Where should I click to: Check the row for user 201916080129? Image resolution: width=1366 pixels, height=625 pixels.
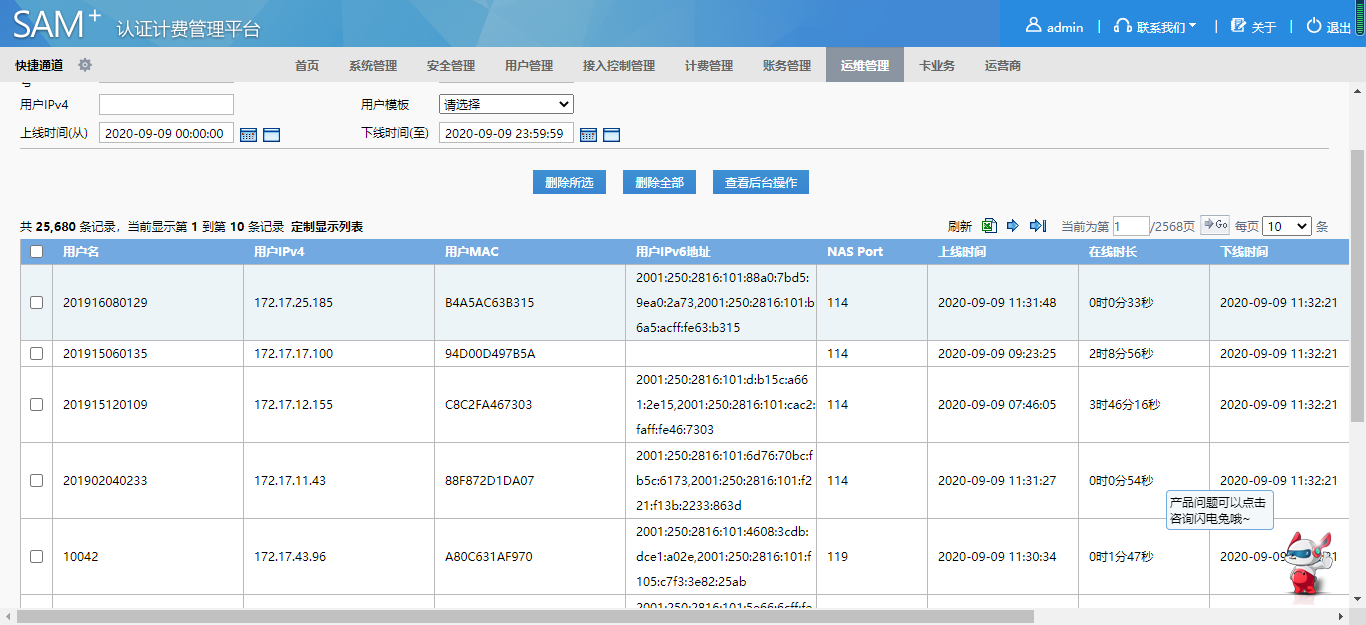coord(37,302)
